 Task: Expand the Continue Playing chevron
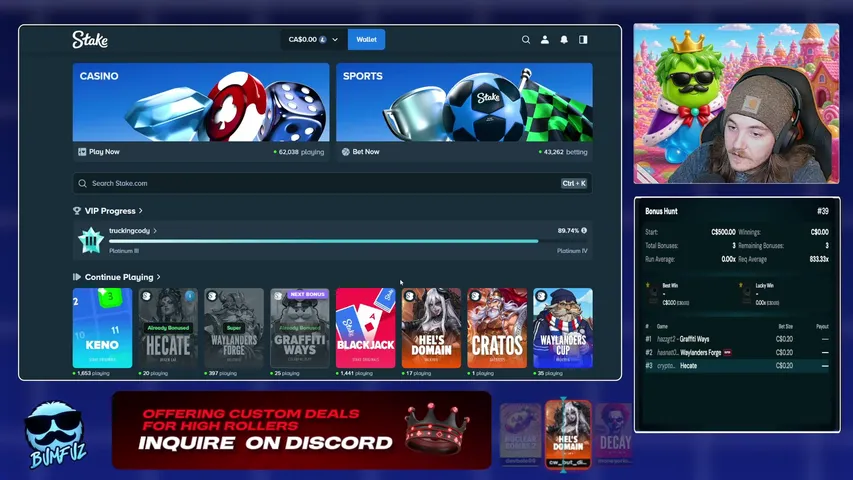click(x=158, y=277)
